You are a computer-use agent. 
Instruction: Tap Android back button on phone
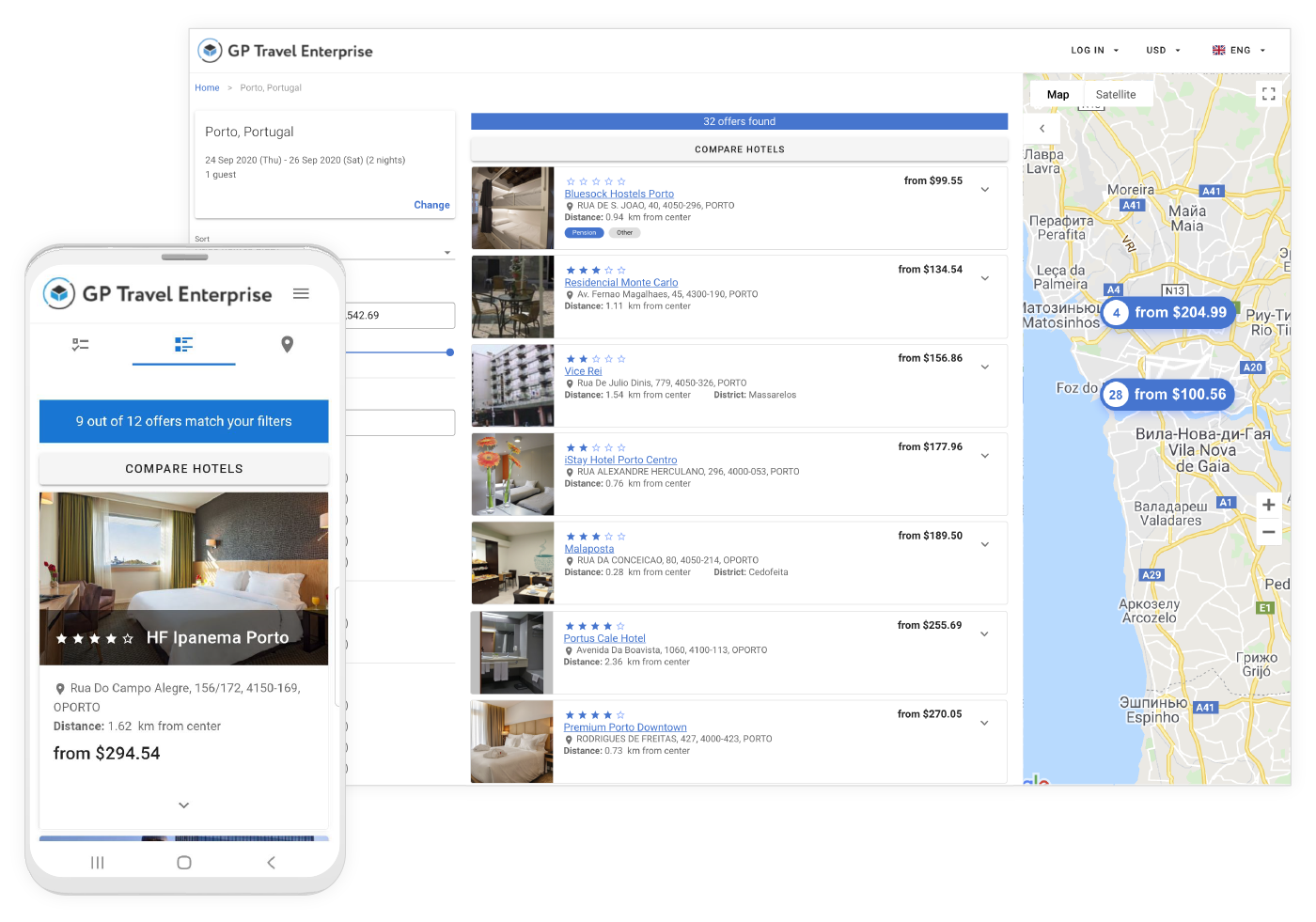point(271,863)
